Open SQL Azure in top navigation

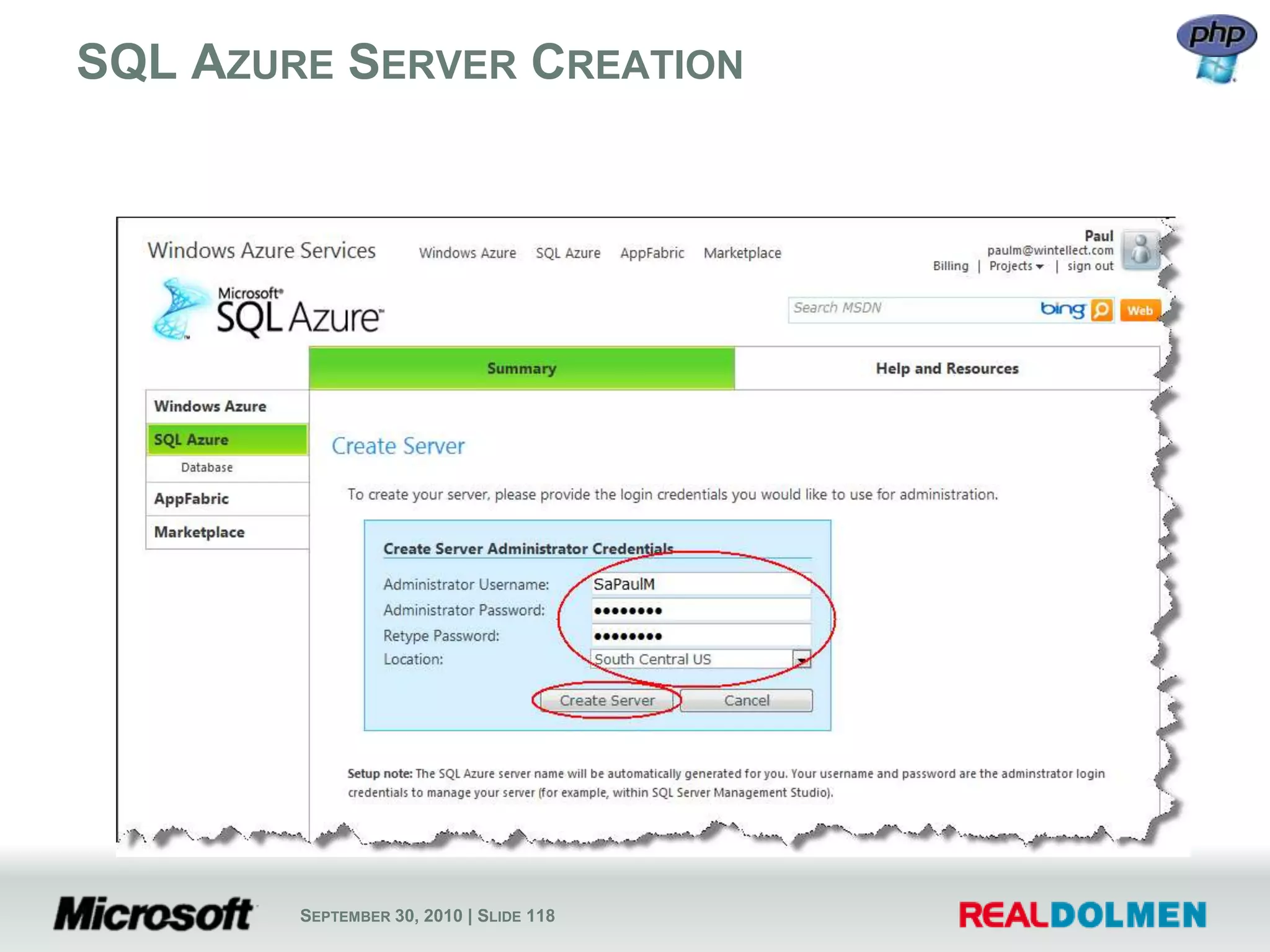568,253
